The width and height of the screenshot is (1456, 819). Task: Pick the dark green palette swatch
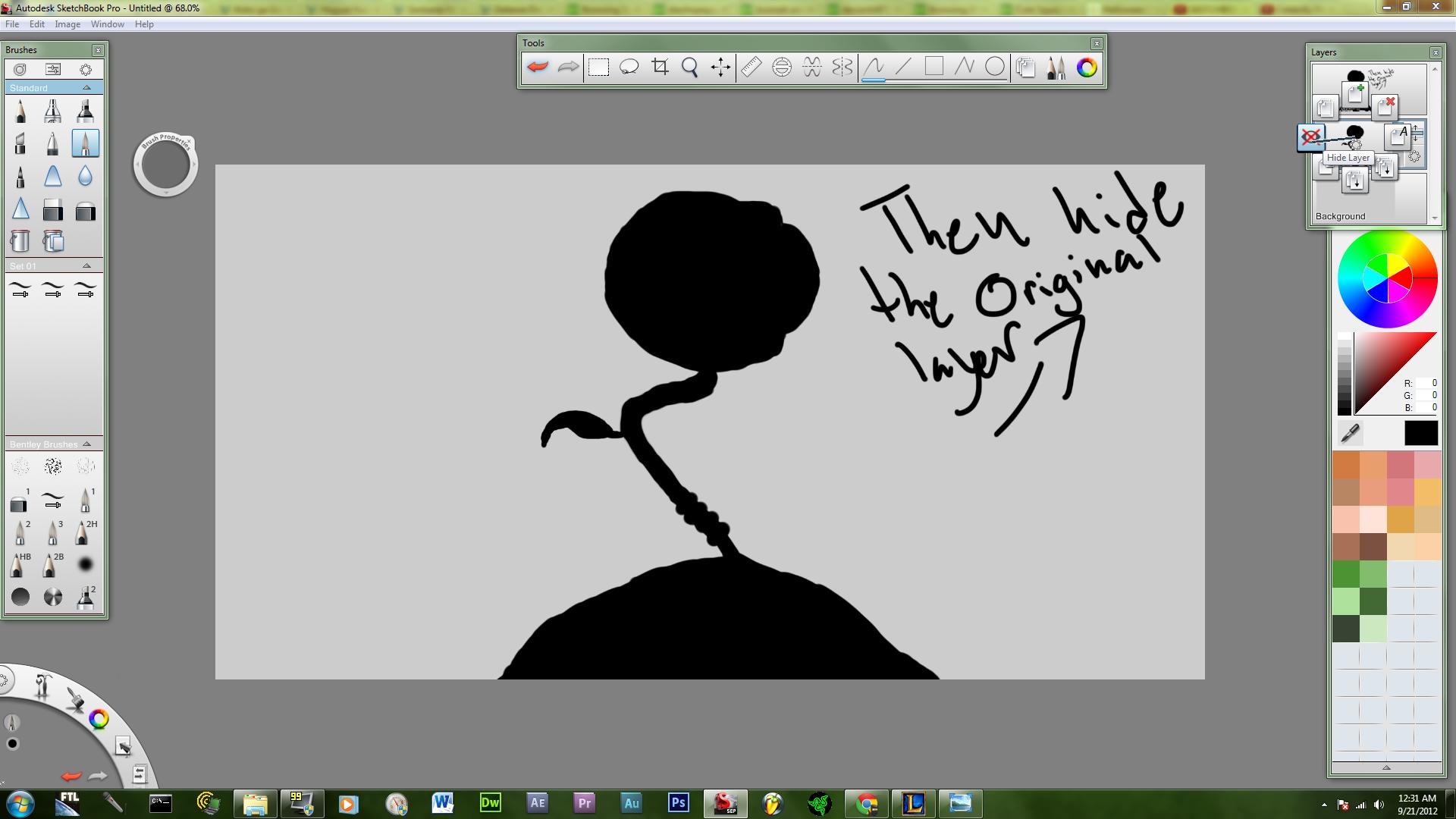tap(1373, 601)
